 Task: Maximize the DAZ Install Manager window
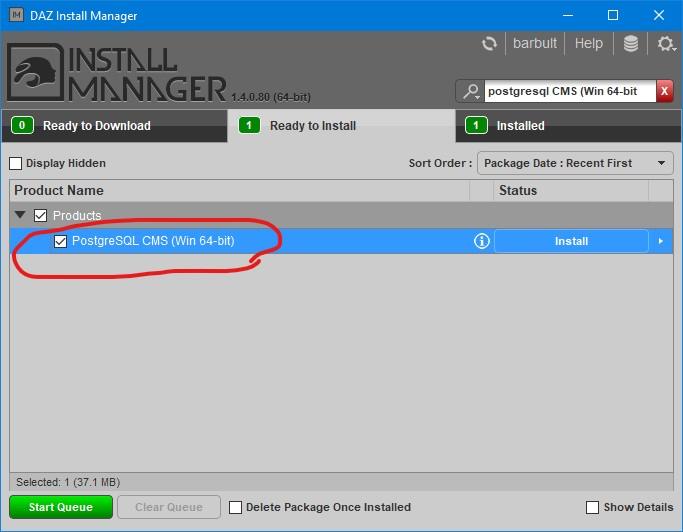point(613,15)
